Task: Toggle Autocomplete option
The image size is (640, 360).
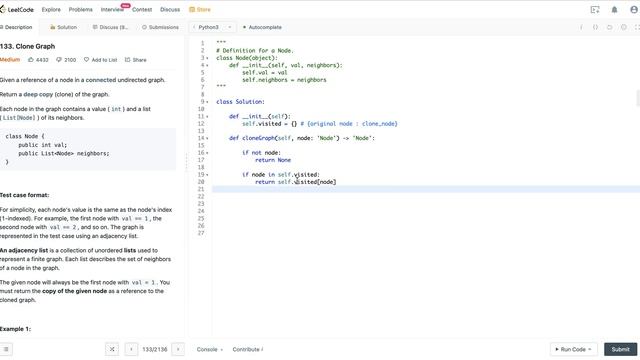Action: point(262,27)
